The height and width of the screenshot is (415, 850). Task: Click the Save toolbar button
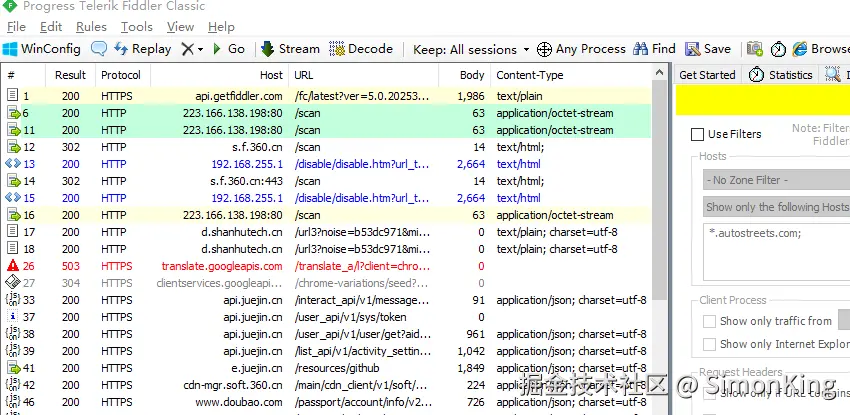click(x=708, y=49)
